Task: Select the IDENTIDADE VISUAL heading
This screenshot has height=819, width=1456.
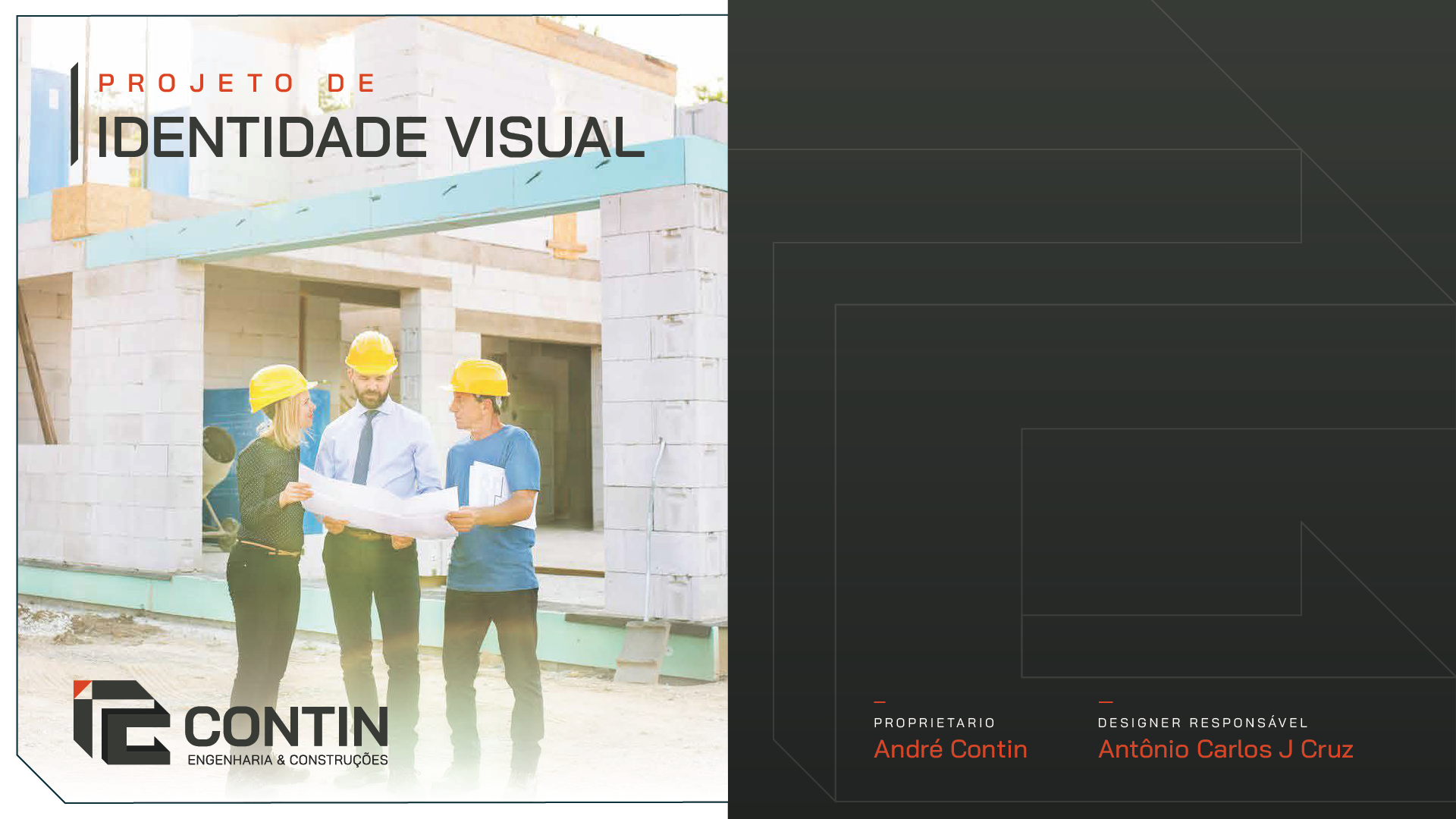Action: point(371,138)
